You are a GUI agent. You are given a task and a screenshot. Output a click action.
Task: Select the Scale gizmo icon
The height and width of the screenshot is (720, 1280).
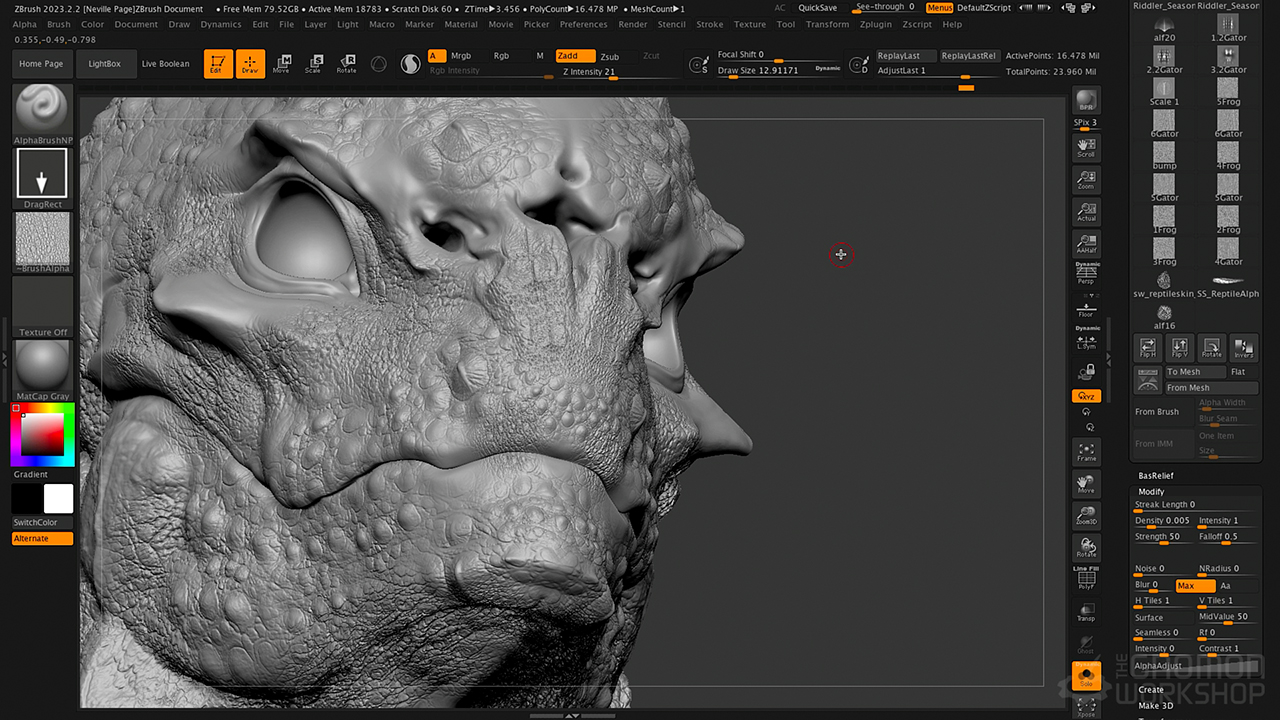pos(313,64)
